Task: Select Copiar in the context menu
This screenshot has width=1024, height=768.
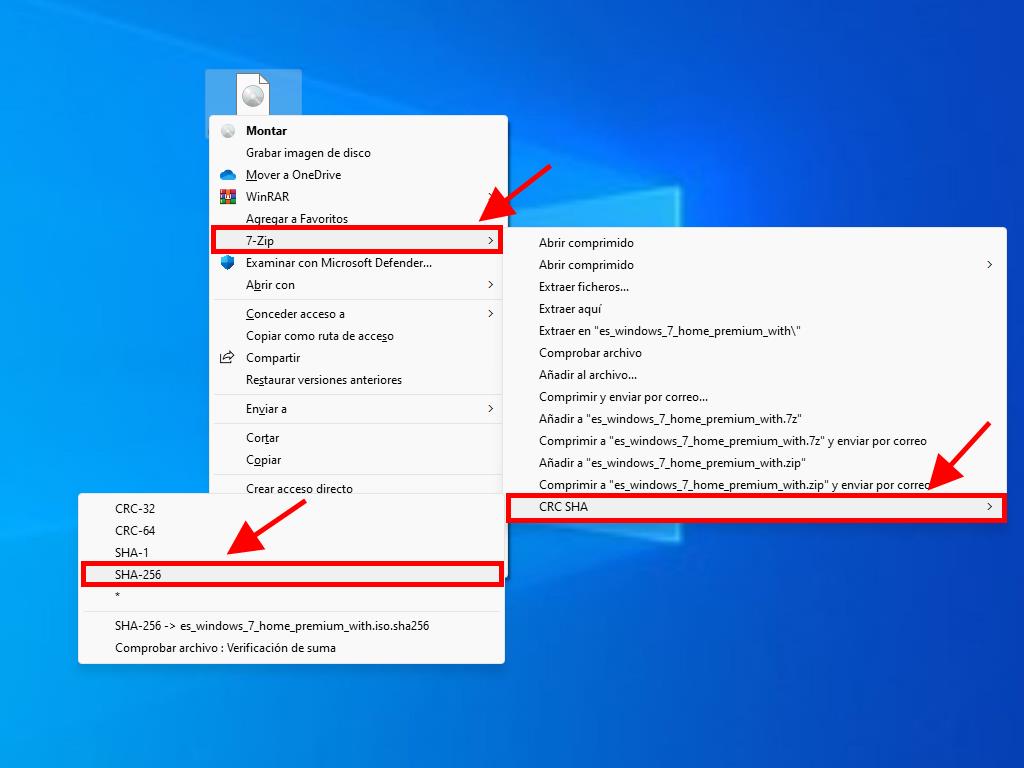Action: coord(358,460)
